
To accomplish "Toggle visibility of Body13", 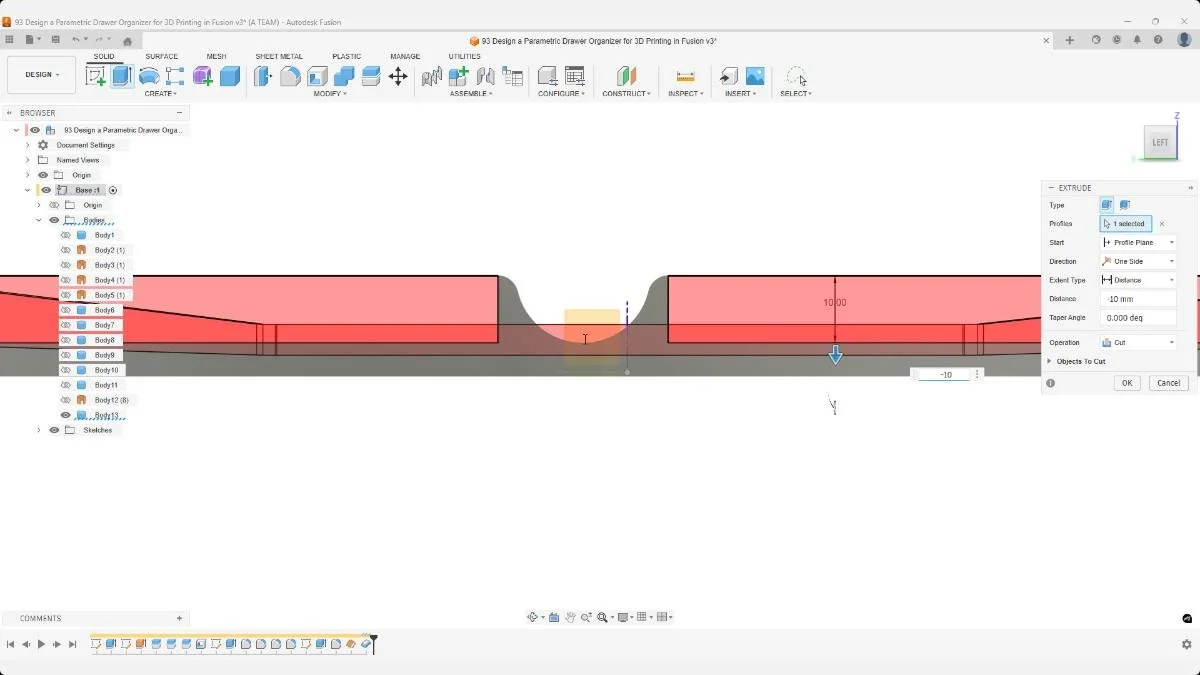I will click(x=64, y=415).
